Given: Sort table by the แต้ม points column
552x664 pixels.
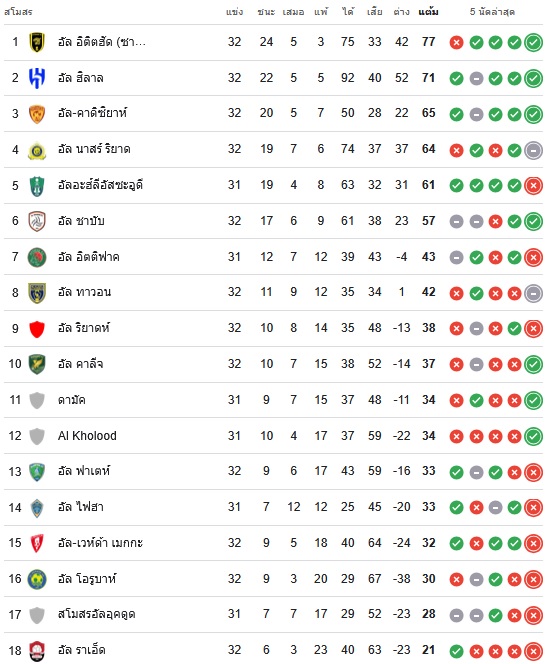Looking at the screenshot, I should click(428, 12).
